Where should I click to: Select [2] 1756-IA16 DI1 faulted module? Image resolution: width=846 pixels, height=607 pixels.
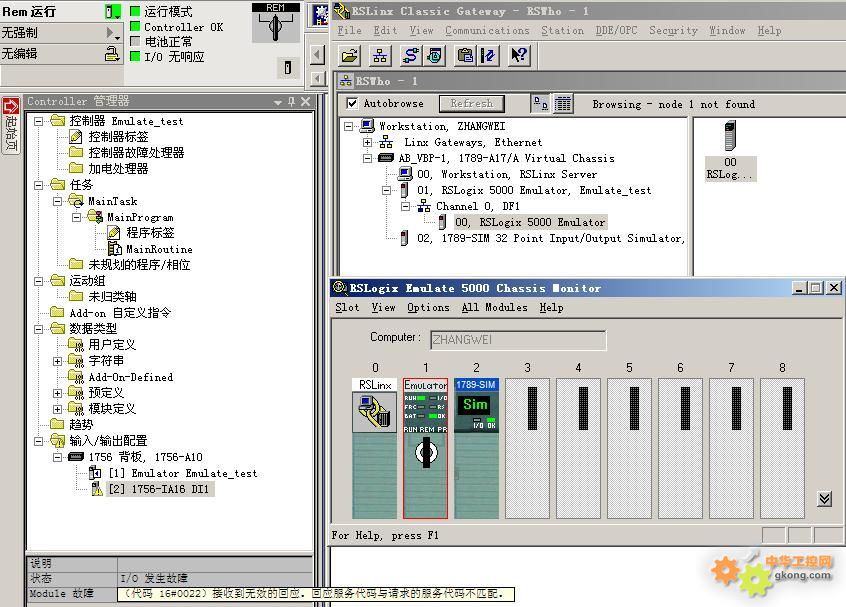159,489
